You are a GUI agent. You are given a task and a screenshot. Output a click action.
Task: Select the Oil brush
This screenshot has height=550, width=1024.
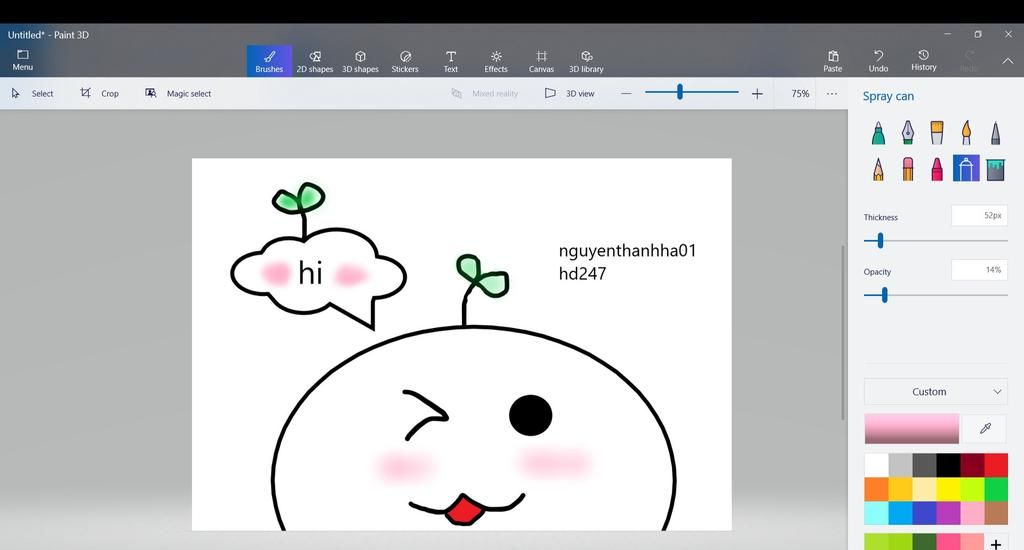[936, 133]
